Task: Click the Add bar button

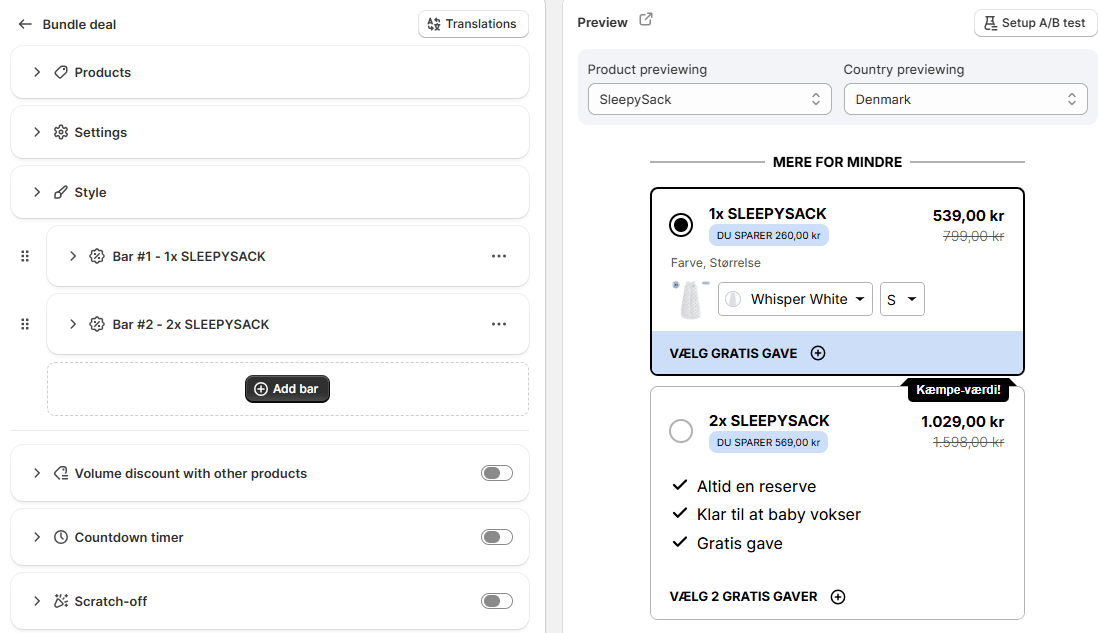Action: coord(287,389)
